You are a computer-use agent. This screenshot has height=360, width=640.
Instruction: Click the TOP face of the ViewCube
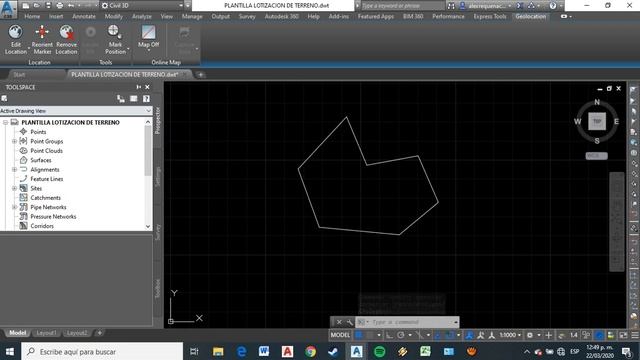tap(597, 121)
